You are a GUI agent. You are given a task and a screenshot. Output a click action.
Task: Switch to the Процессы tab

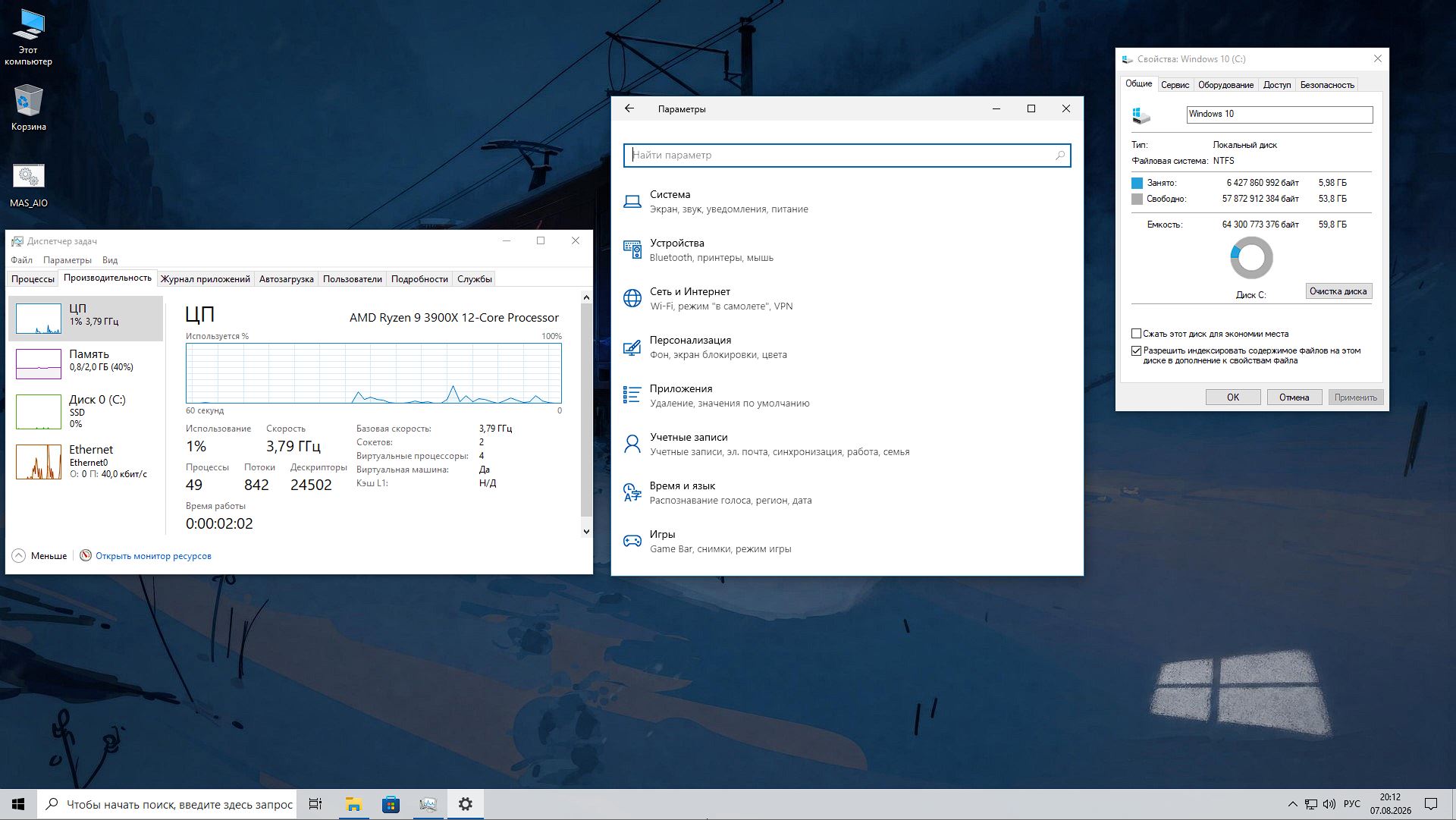33,279
